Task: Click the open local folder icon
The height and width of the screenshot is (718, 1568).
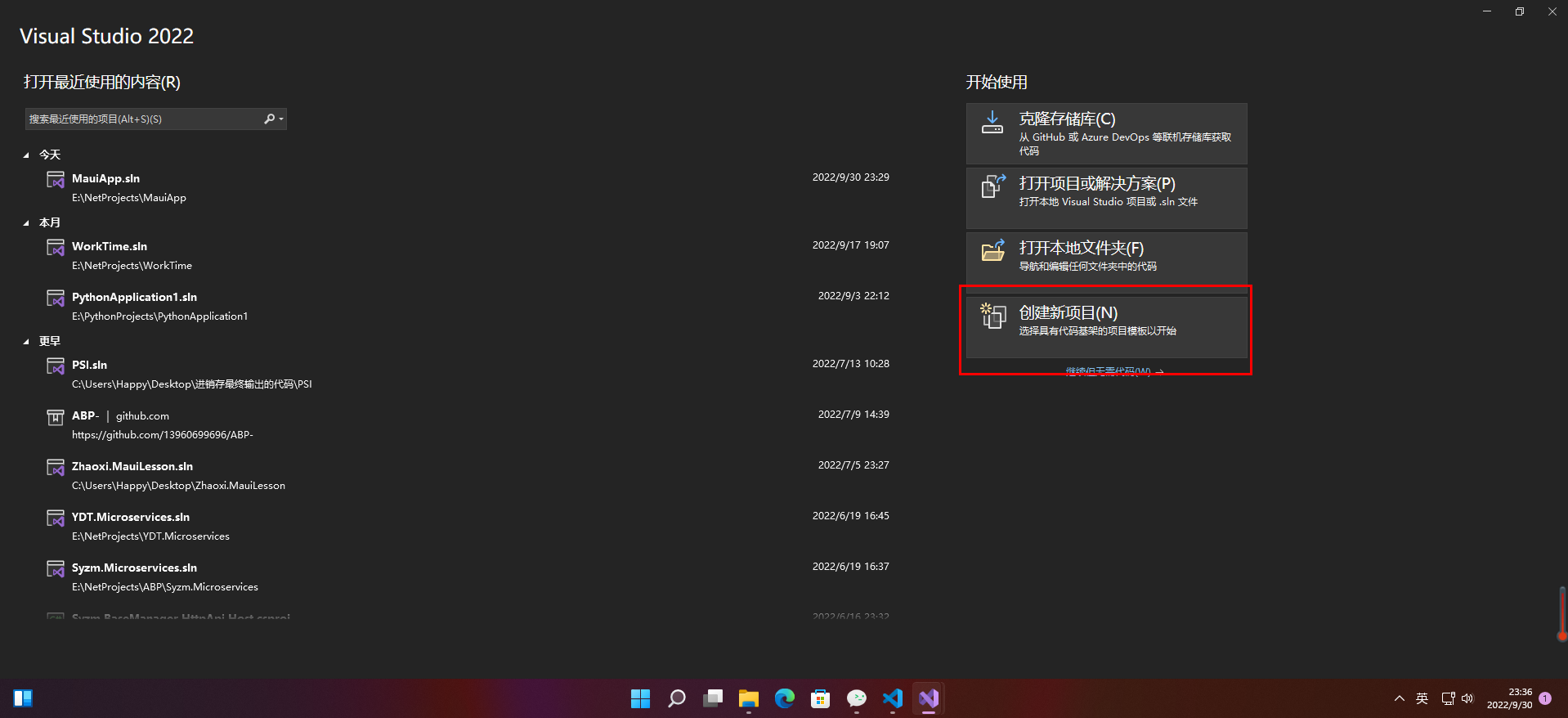Action: pyautogui.click(x=992, y=250)
